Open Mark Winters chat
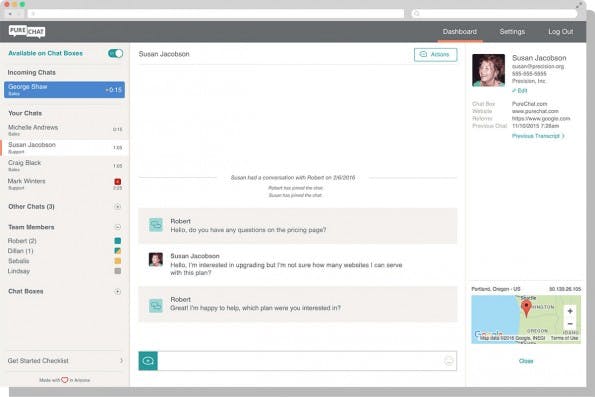Viewport: 595px width, 397px height. coord(65,184)
